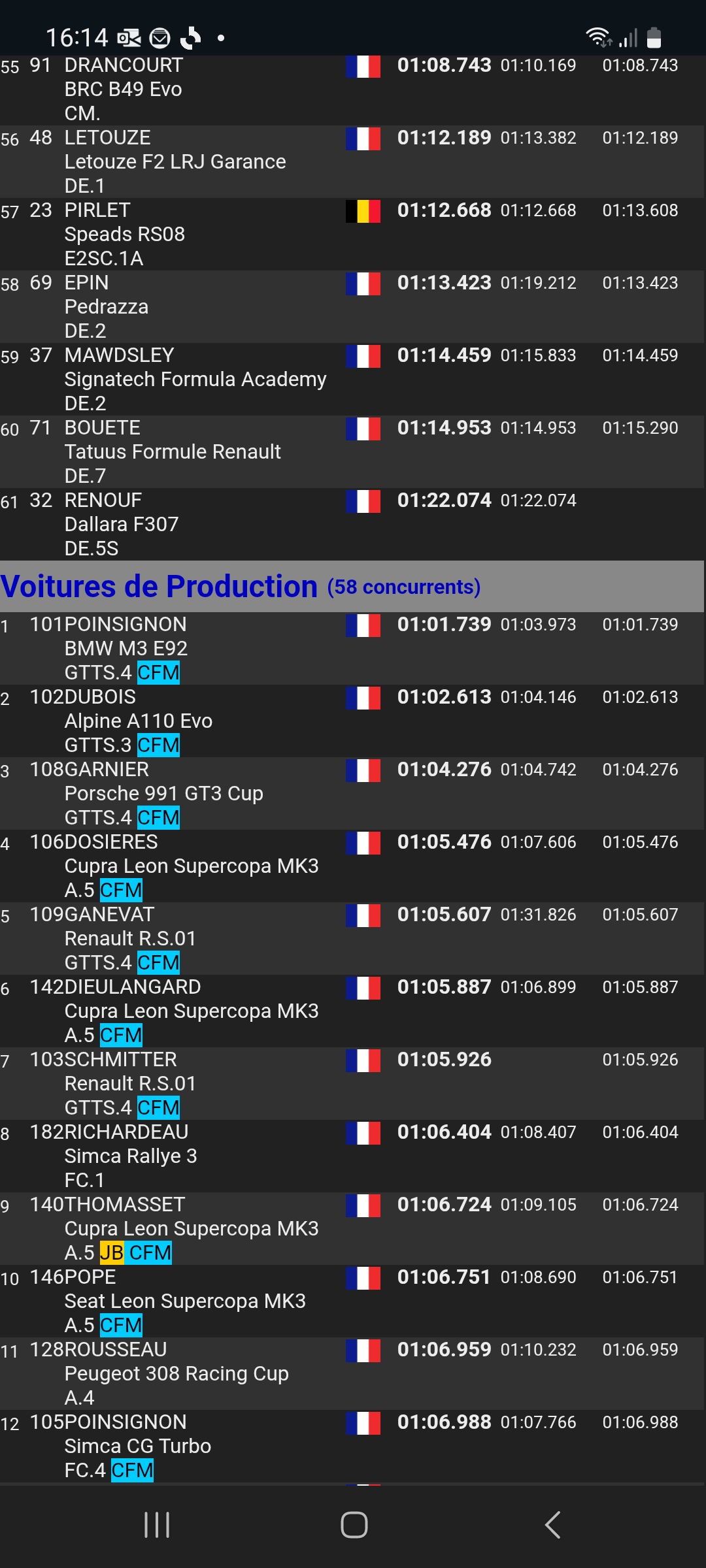Image resolution: width=706 pixels, height=1568 pixels.
Task: Tap the Android home button
Action: pos(354,1525)
